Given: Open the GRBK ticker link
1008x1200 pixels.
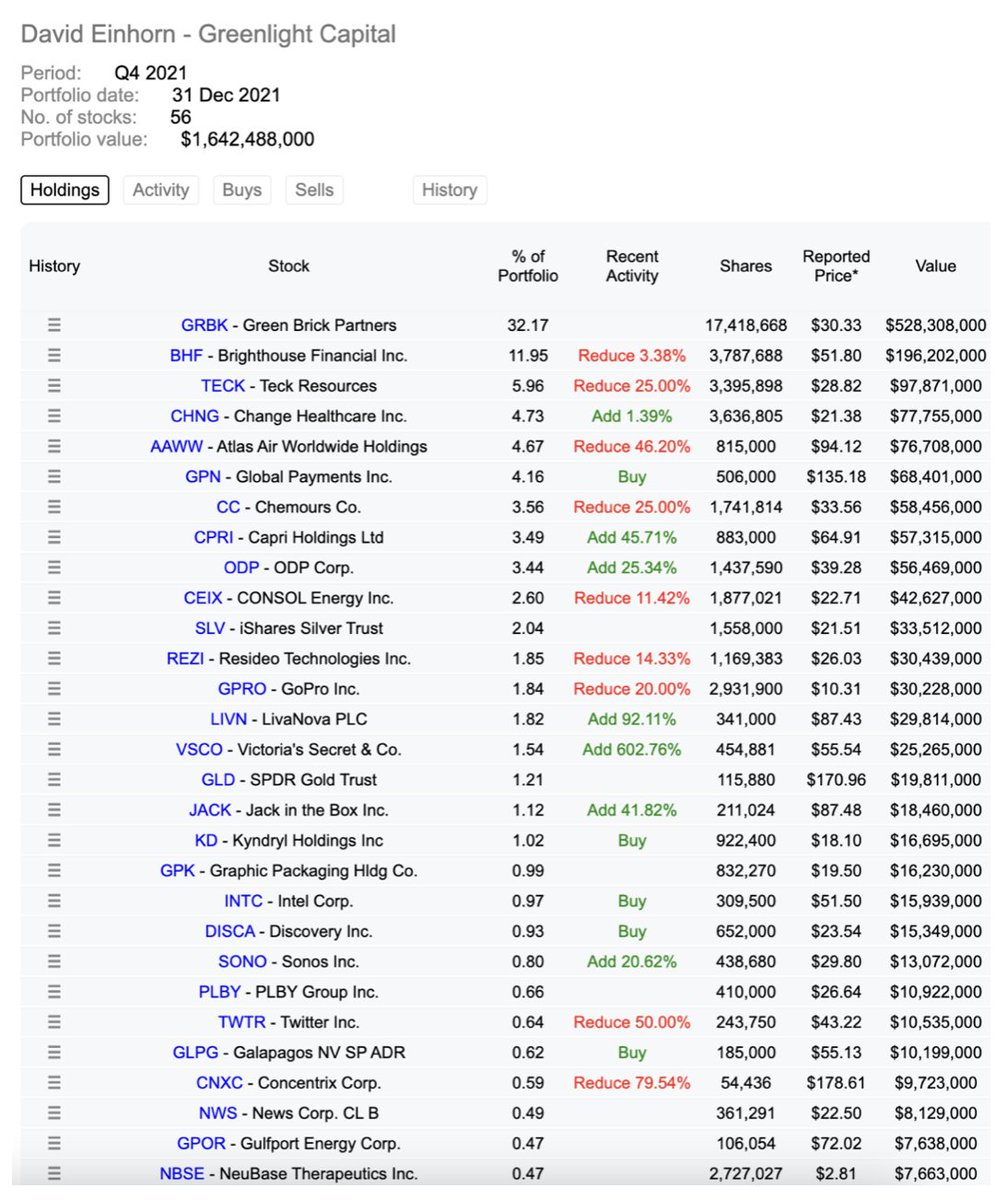Looking at the screenshot, I should (204, 325).
